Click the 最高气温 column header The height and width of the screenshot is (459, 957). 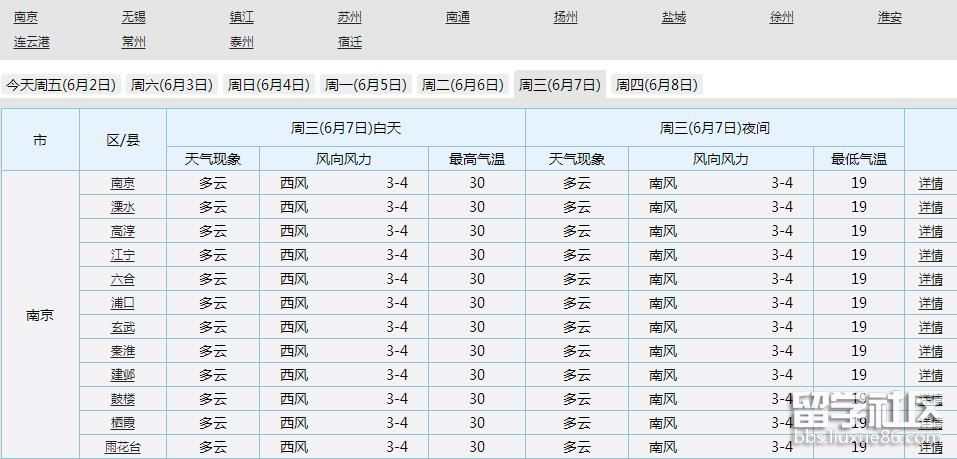point(477,159)
